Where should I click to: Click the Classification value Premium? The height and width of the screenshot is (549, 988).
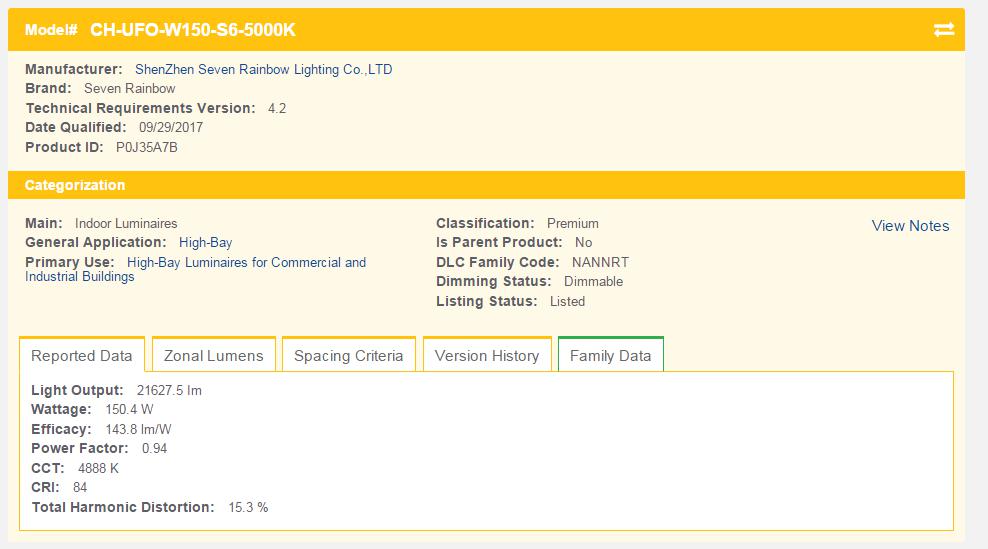572,223
